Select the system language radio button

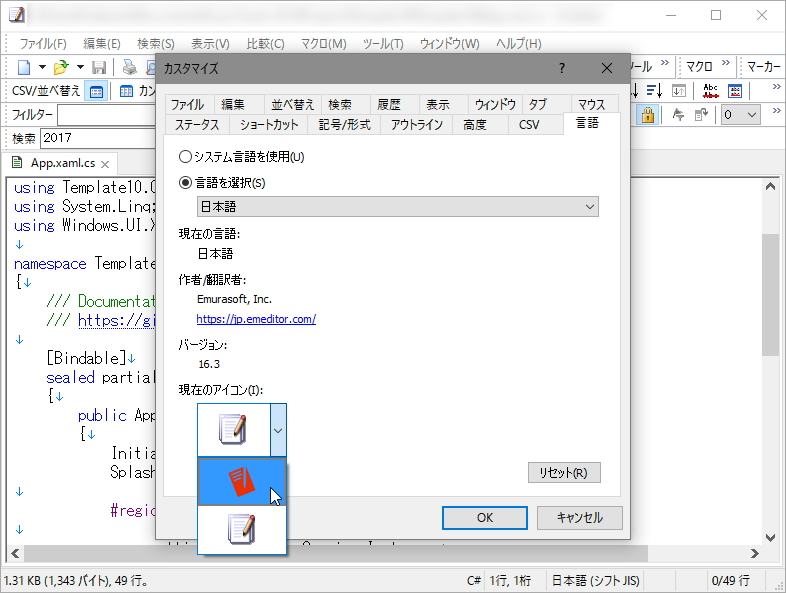click(185, 157)
